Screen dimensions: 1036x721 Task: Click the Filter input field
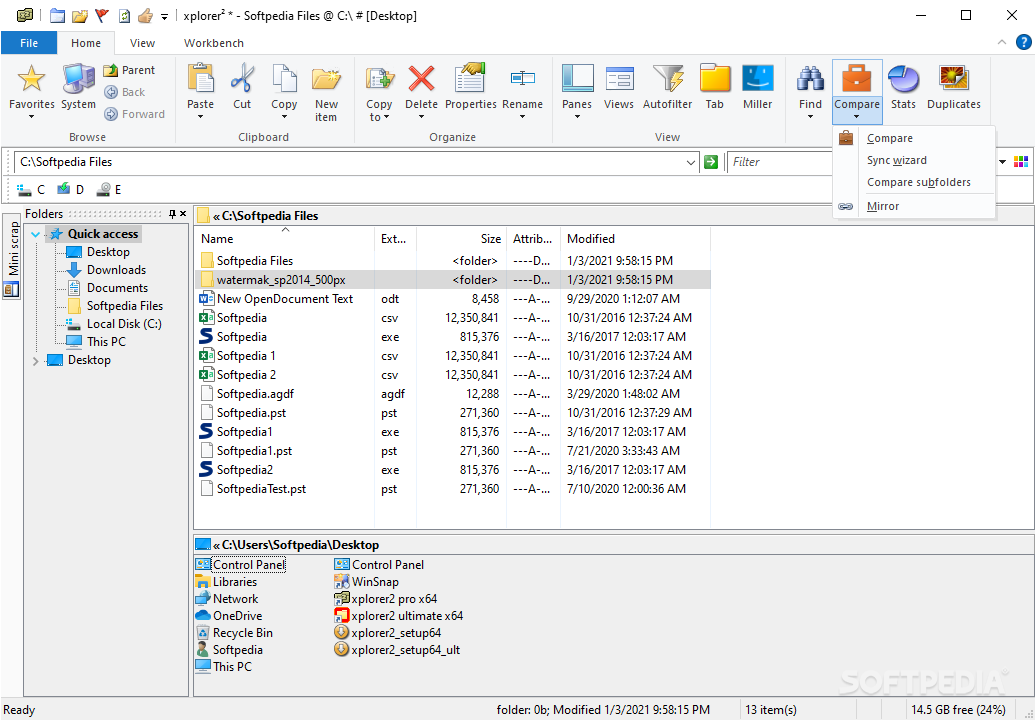pos(780,162)
